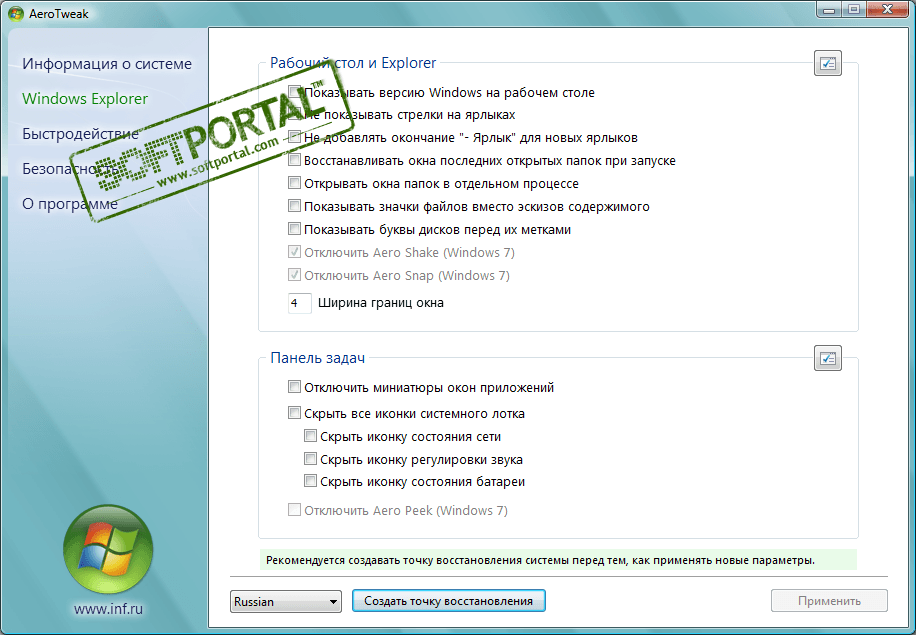Select Windows Explorer in sidebar

point(85,99)
